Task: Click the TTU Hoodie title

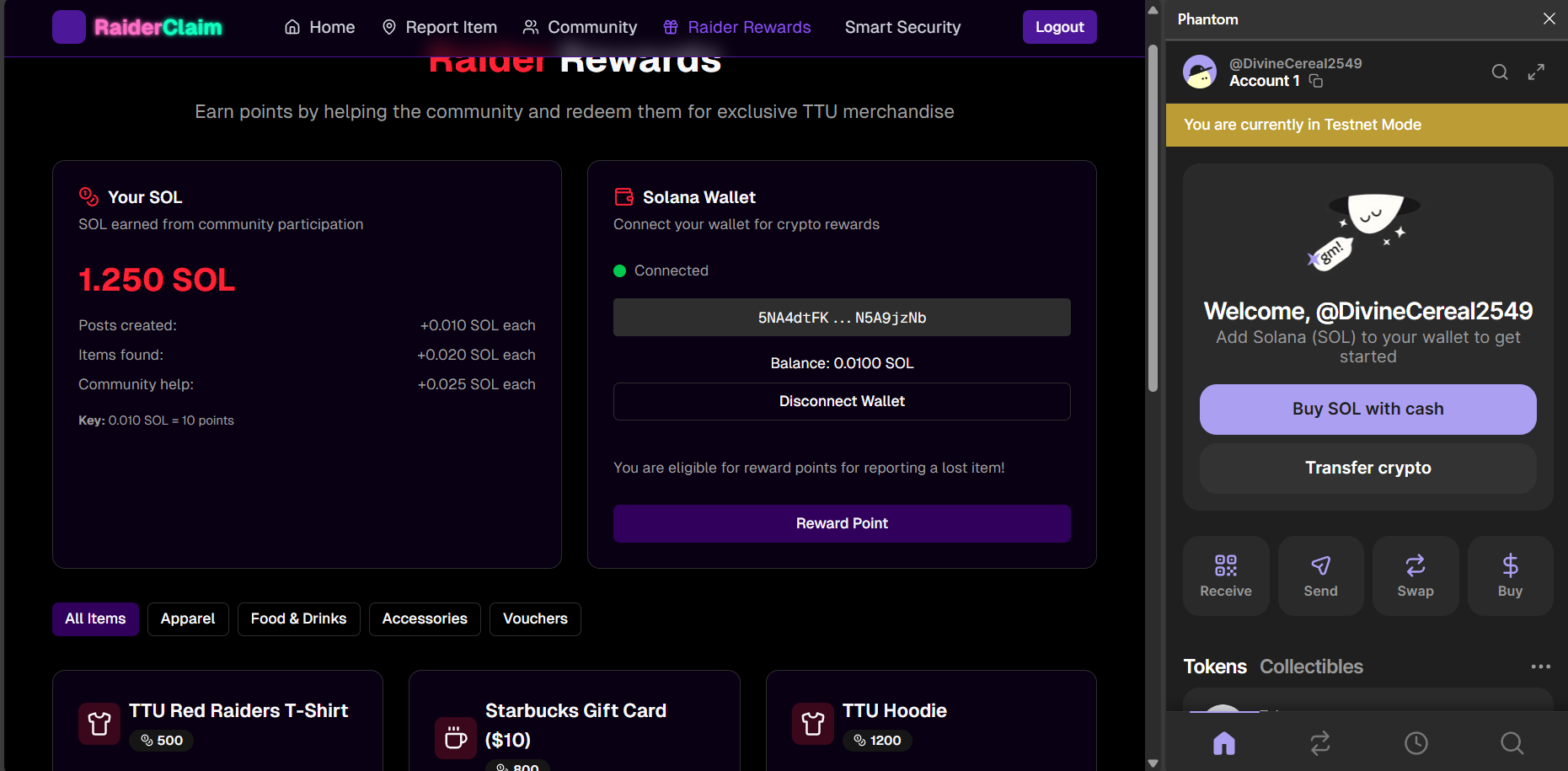Action: click(x=895, y=710)
